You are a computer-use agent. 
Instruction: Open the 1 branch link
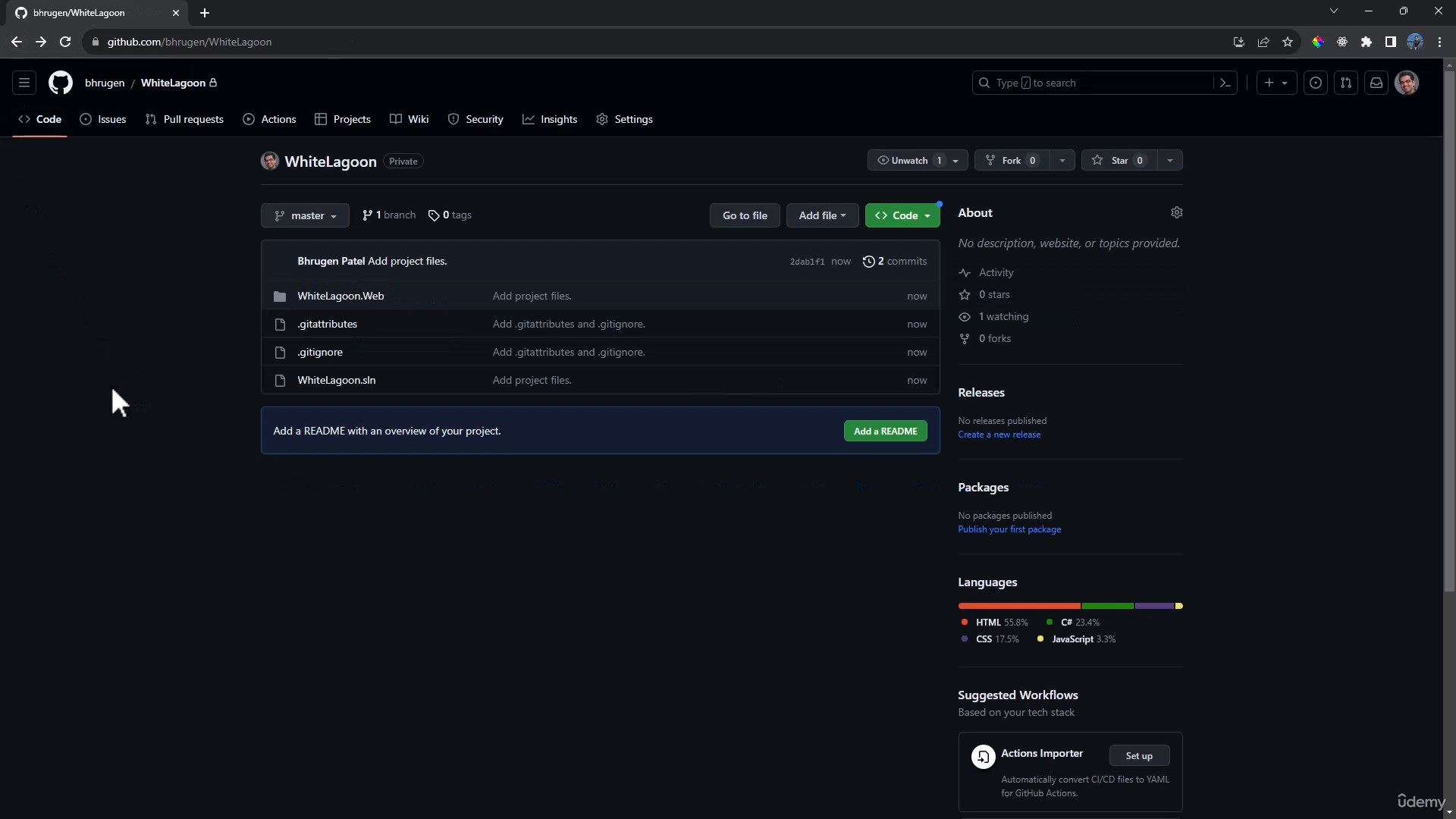point(389,215)
